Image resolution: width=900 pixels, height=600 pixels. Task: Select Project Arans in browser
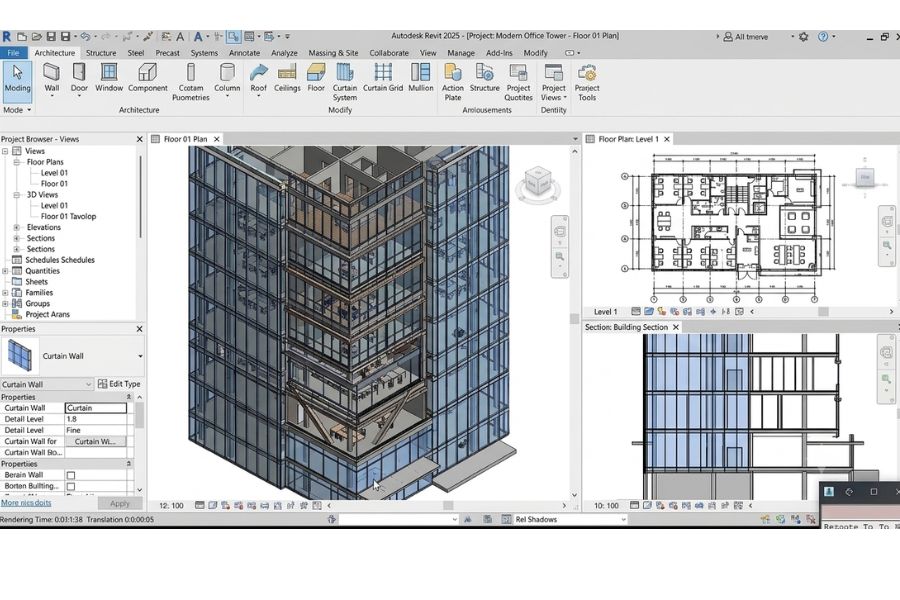pyautogui.click(x=47, y=315)
